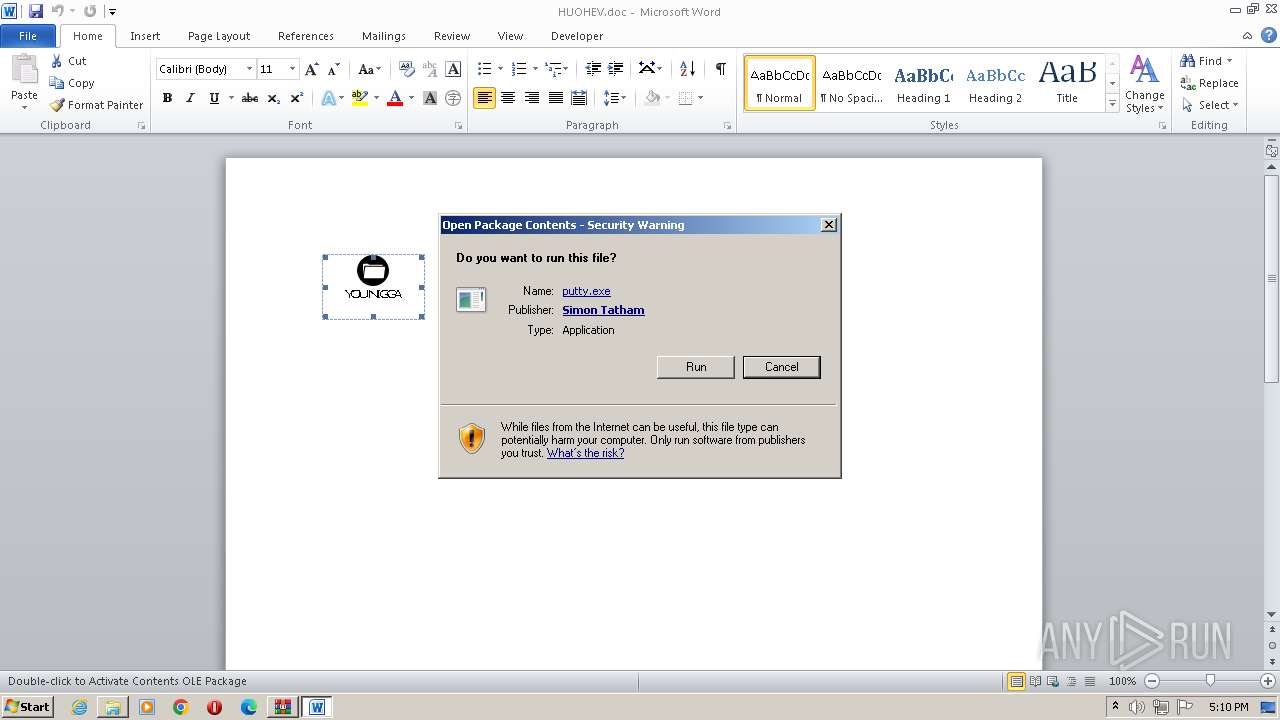
Task: Click Clear Formatting icon
Action: tap(406, 69)
